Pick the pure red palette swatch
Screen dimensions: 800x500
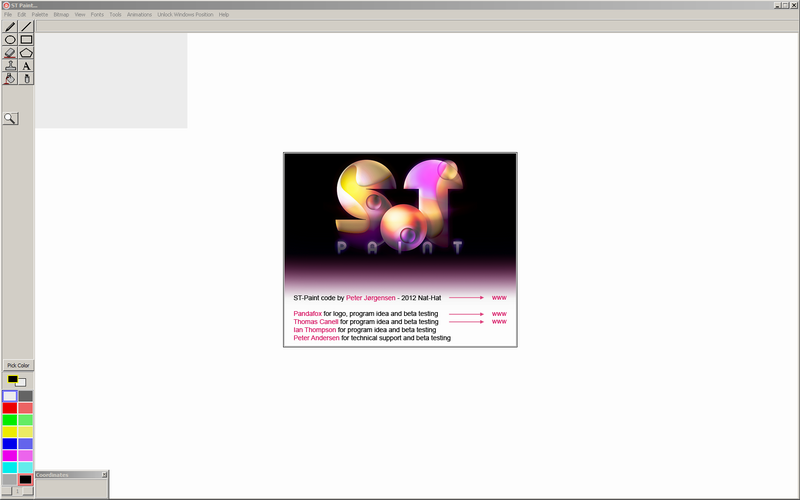(10, 408)
